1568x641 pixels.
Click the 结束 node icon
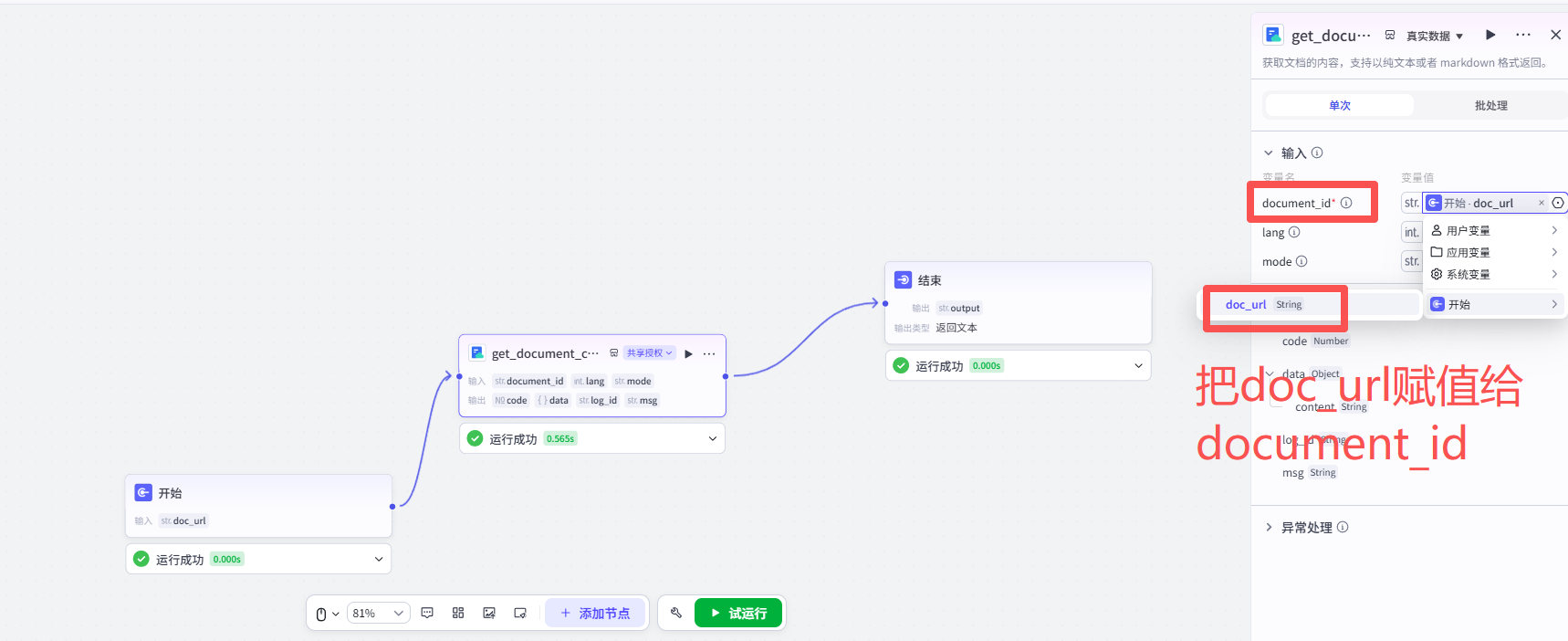[x=903, y=279]
